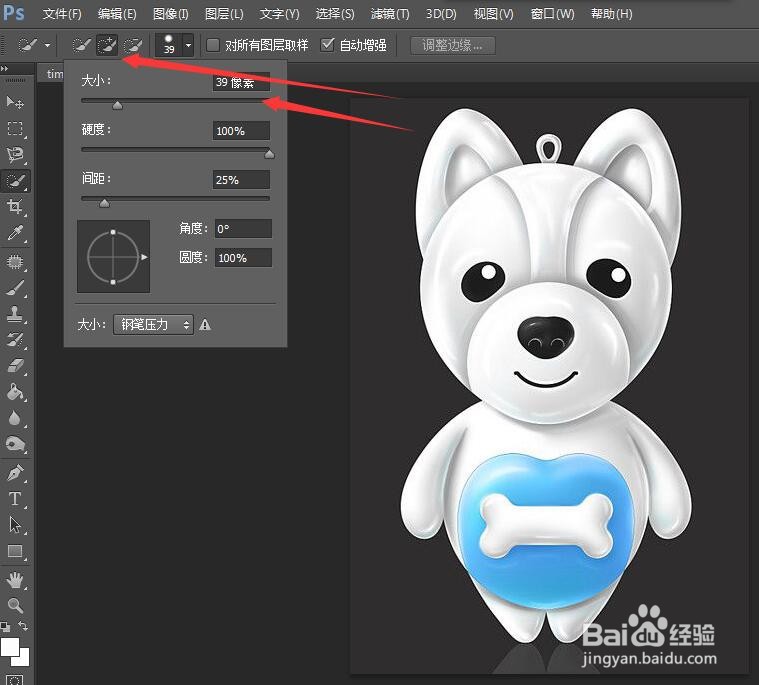
Task: Click the 角度 0° input field
Action: tap(243, 228)
